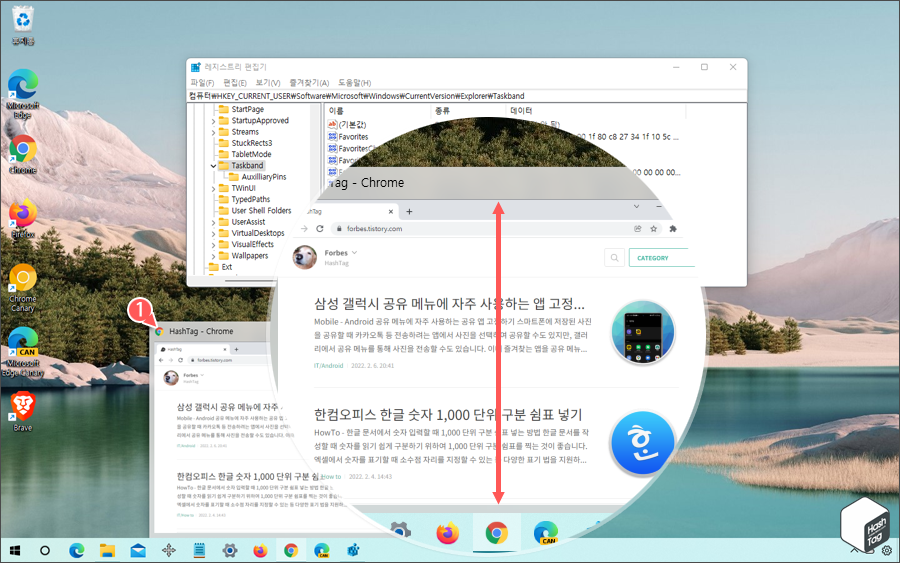Expand the Wallpapers registry key

(214, 256)
